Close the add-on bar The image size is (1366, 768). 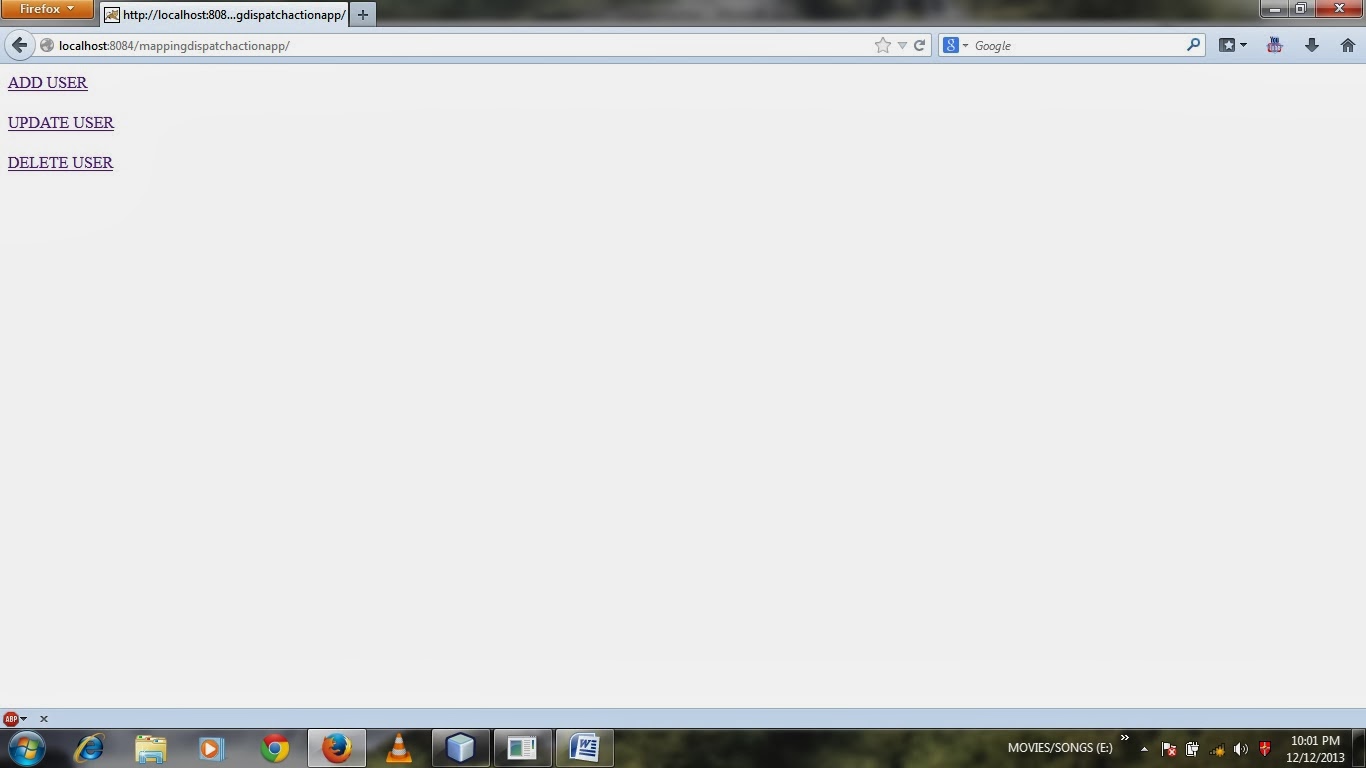click(x=43, y=719)
